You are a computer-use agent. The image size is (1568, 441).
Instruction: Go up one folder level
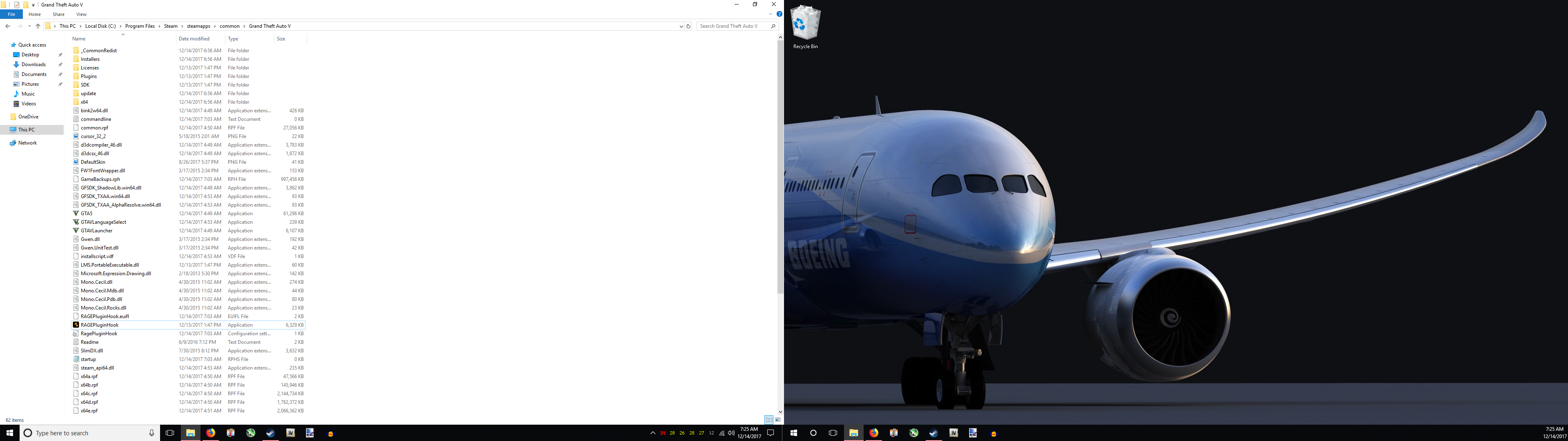[38, 26]
